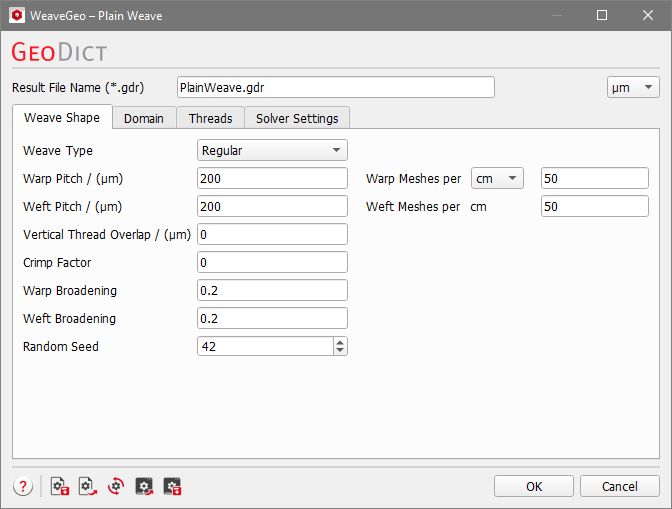Open the Weave Type dropdown
The image size is (672, 509).
tap(272, 150)
